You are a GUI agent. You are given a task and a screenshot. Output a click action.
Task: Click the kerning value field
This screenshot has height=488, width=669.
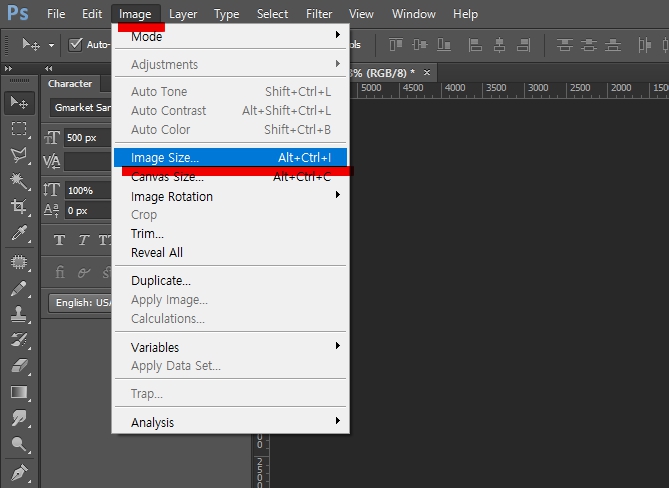point(87,162)
